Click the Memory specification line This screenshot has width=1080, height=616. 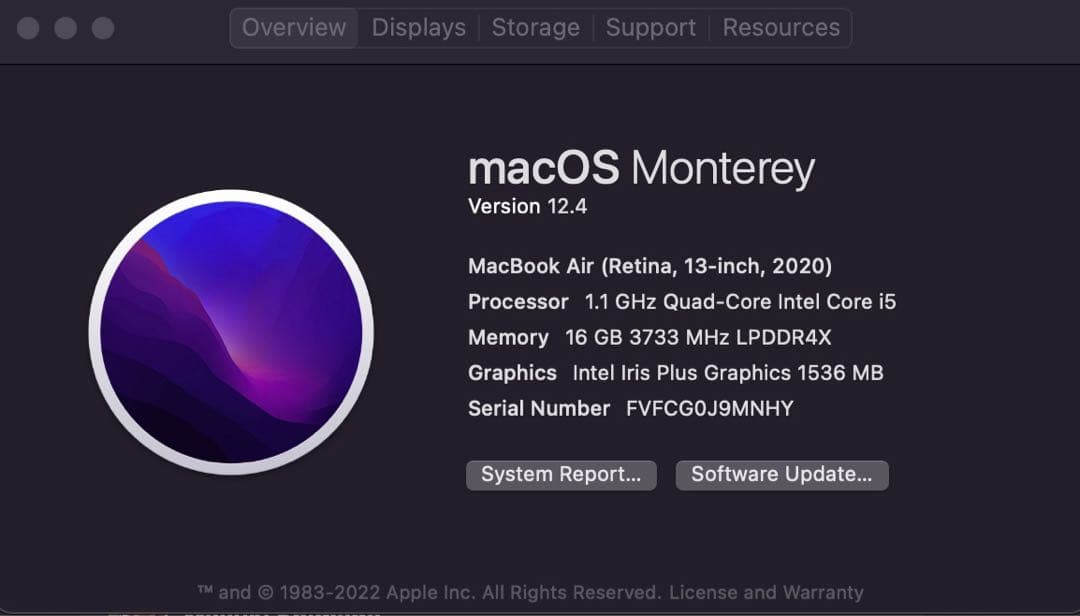tap(650, 337)
